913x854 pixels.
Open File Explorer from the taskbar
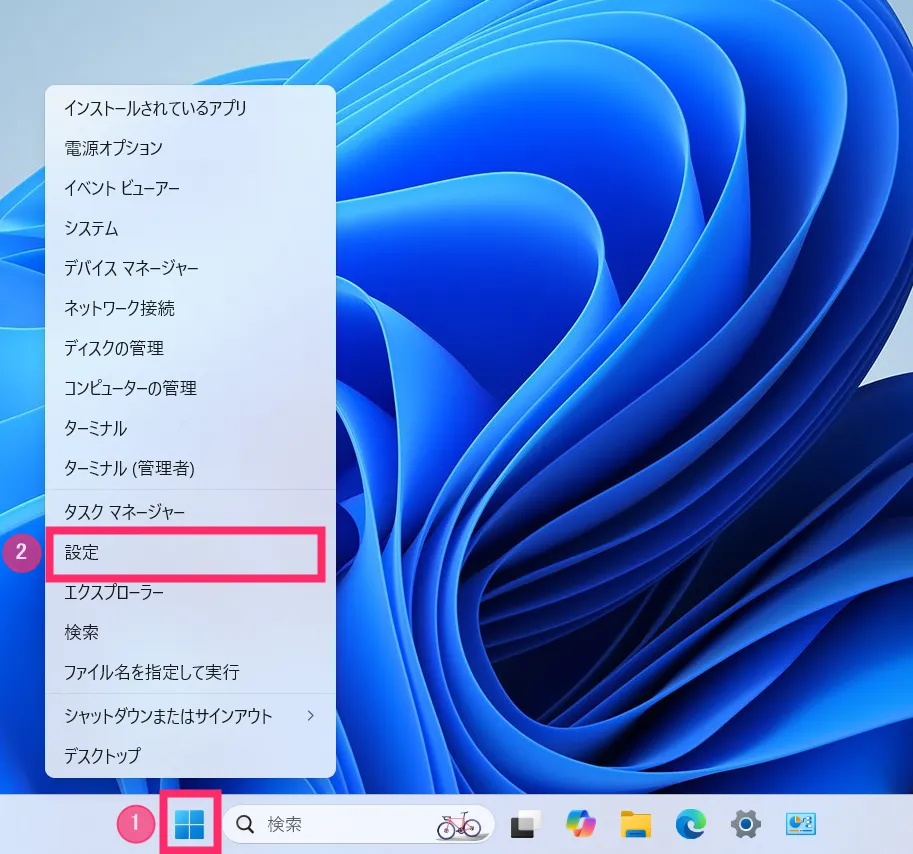click(x=635, y=824)
